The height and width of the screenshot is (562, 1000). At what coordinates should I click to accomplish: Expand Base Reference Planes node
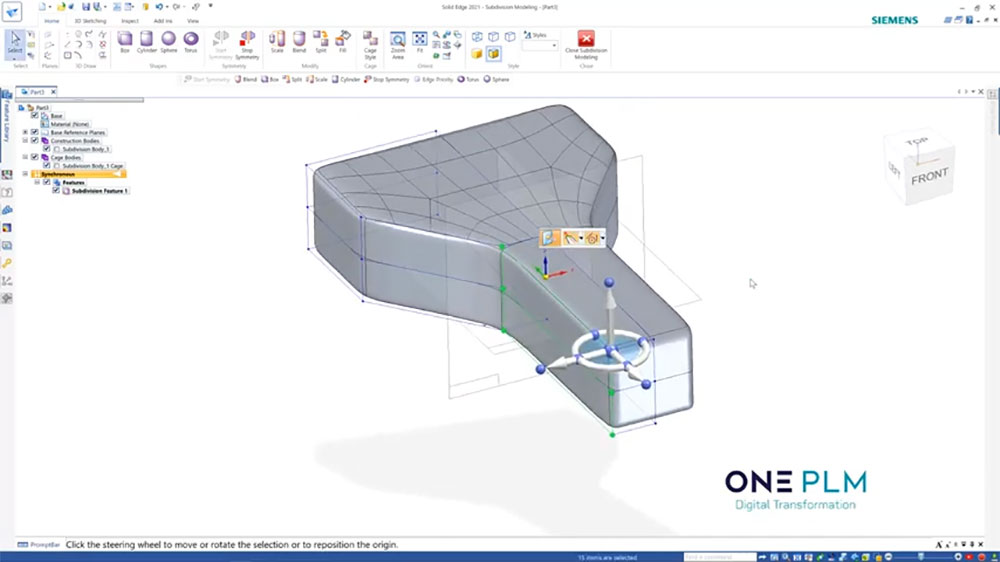tap(26, 132)
